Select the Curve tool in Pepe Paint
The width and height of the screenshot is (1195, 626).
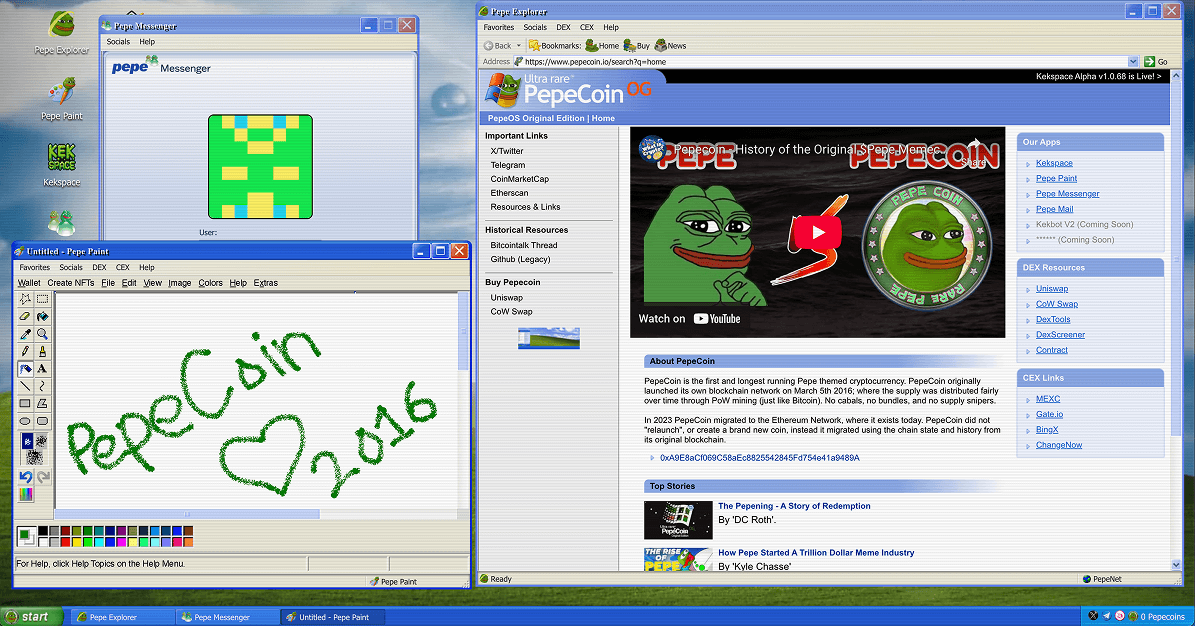click(x=43, y=386)
